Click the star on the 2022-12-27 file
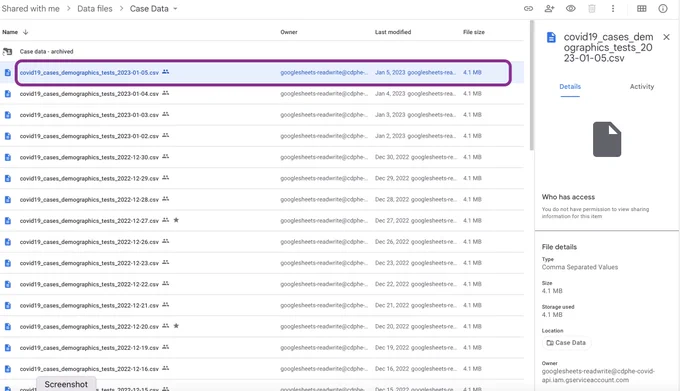The width and height of the screenshot is (680, 391). point(176,220)
